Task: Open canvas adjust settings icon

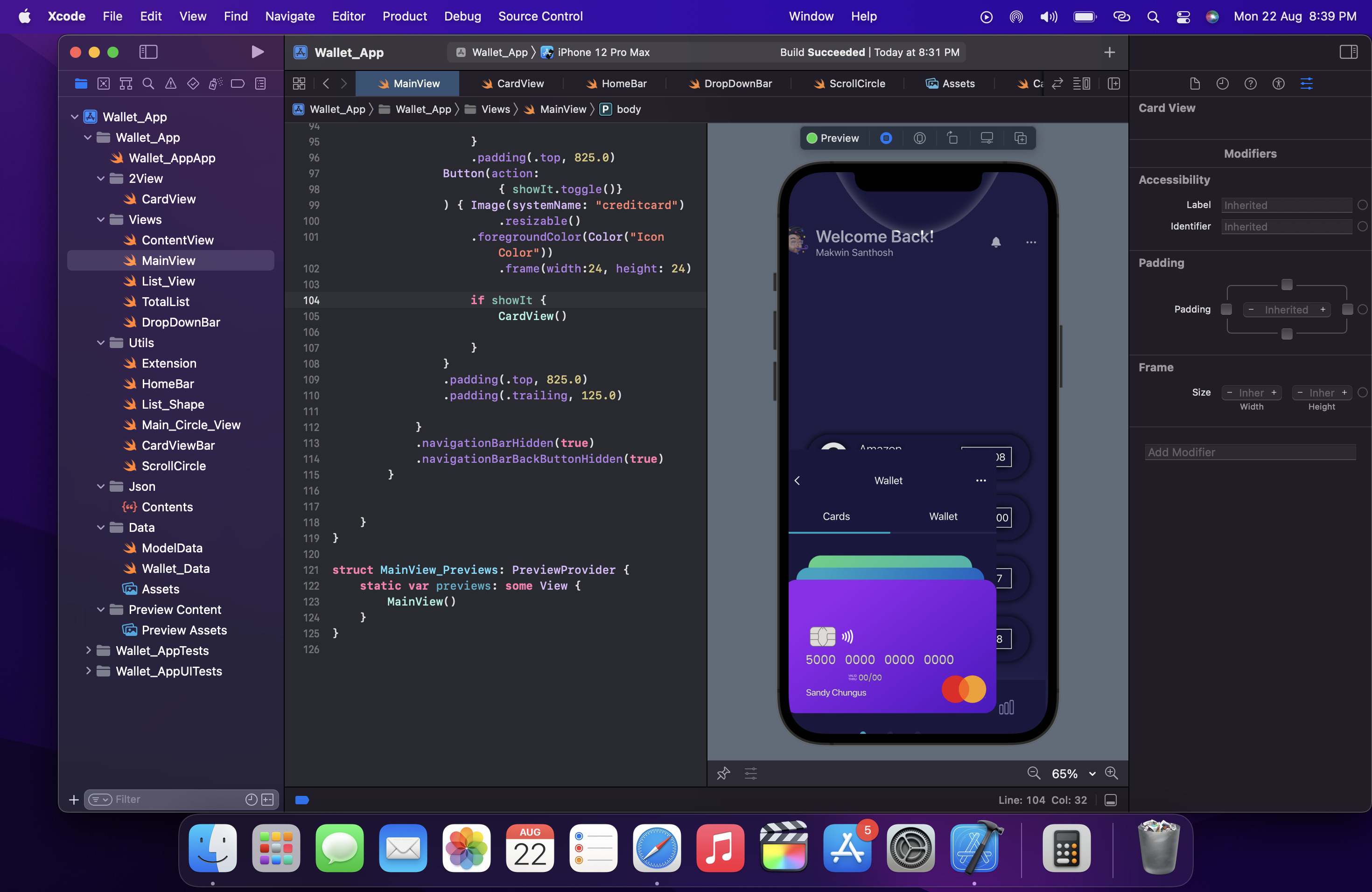Action: tap(750, 774)
